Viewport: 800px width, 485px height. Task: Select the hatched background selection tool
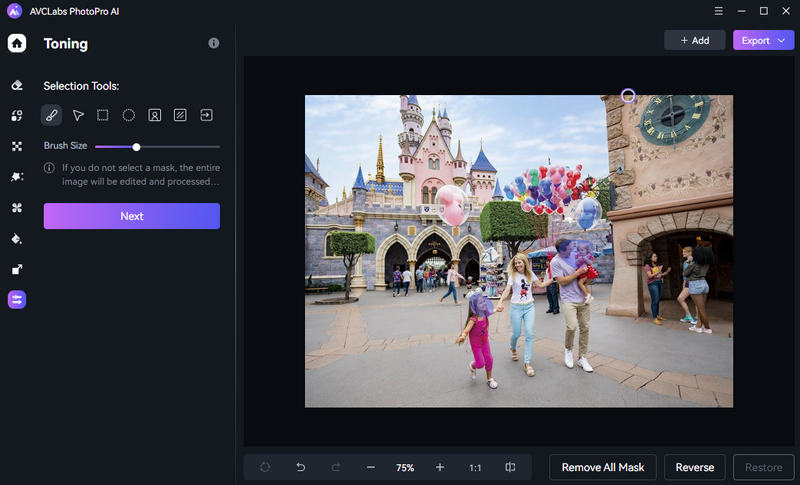[180, 115]
